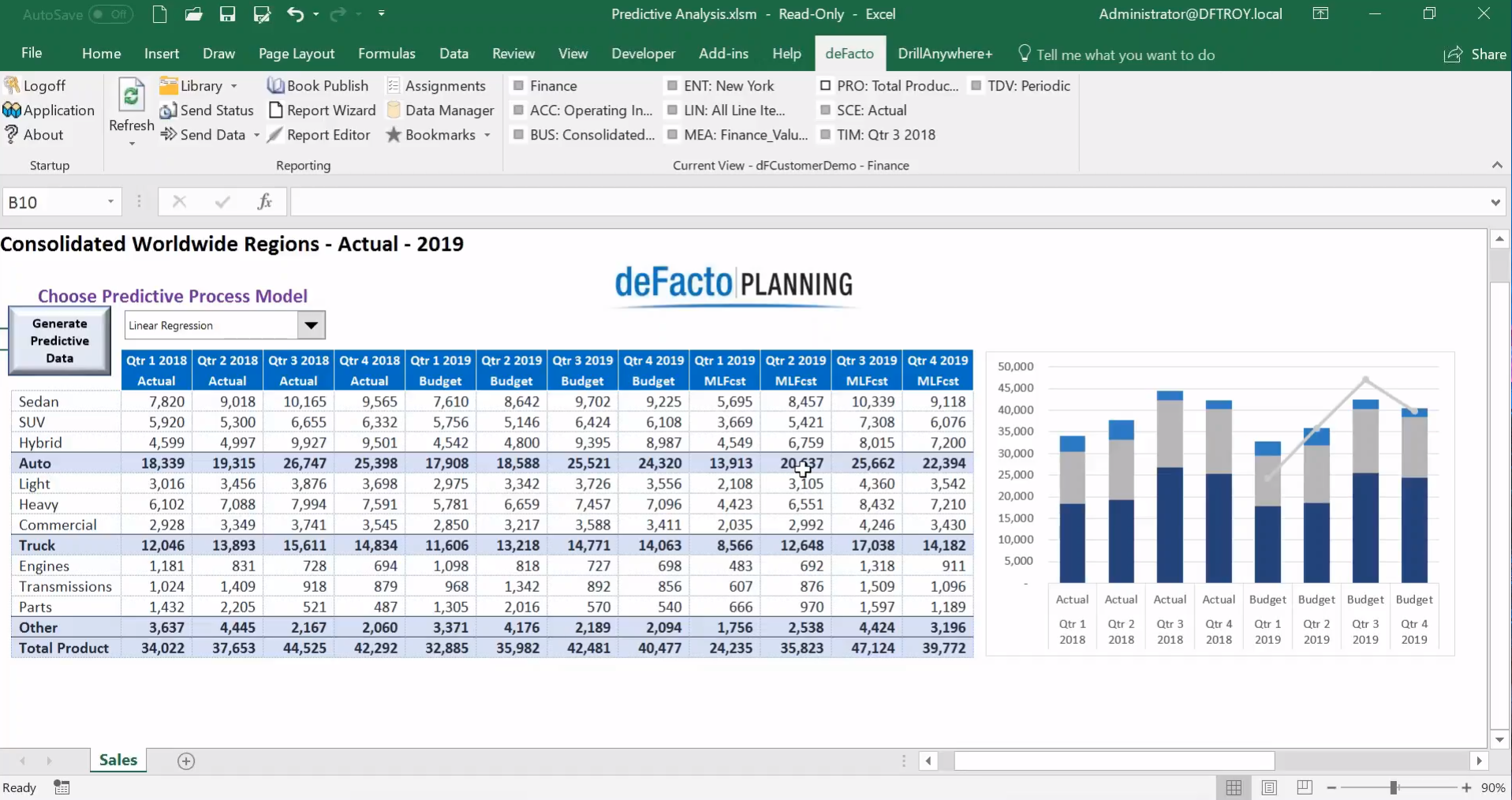
Task: Click the Refresh icon in the ribbon
Action: (x=131, y=96)
